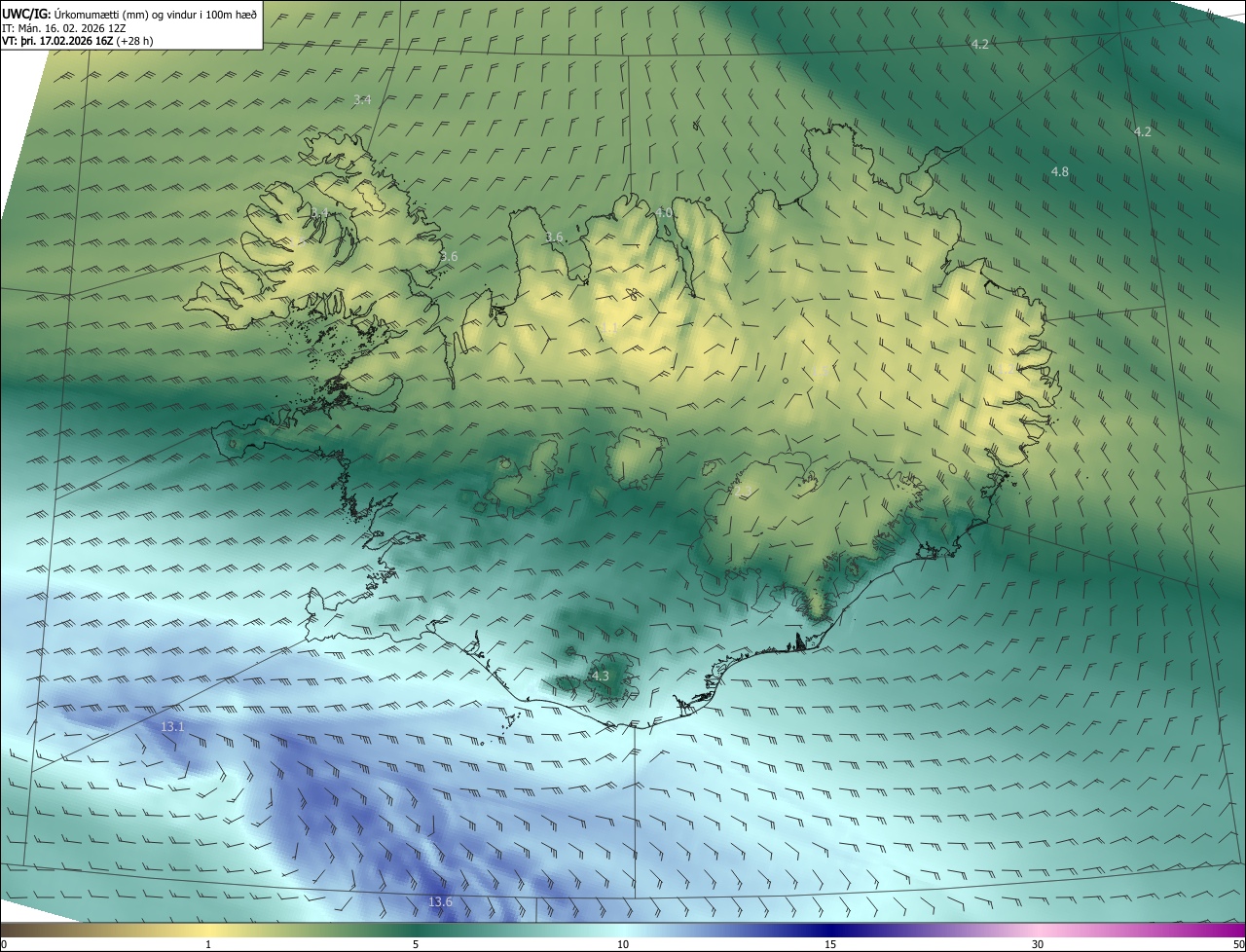Click the 10 tick on the color scale
The width and height of the screenshot is (1246, 952).
(x=623, y=944)
